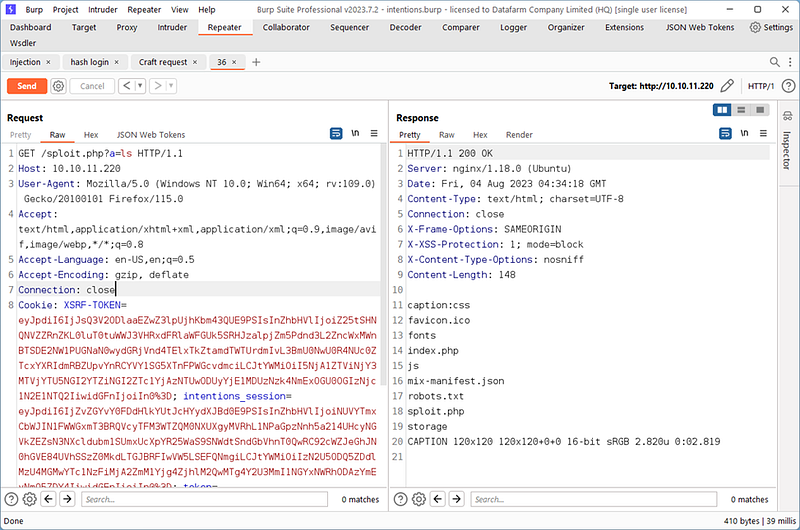Image resolution: width=800 pixels, height=530 pixels.
Task: Open response editor hamburger menu
Action: tap(763, 134)
